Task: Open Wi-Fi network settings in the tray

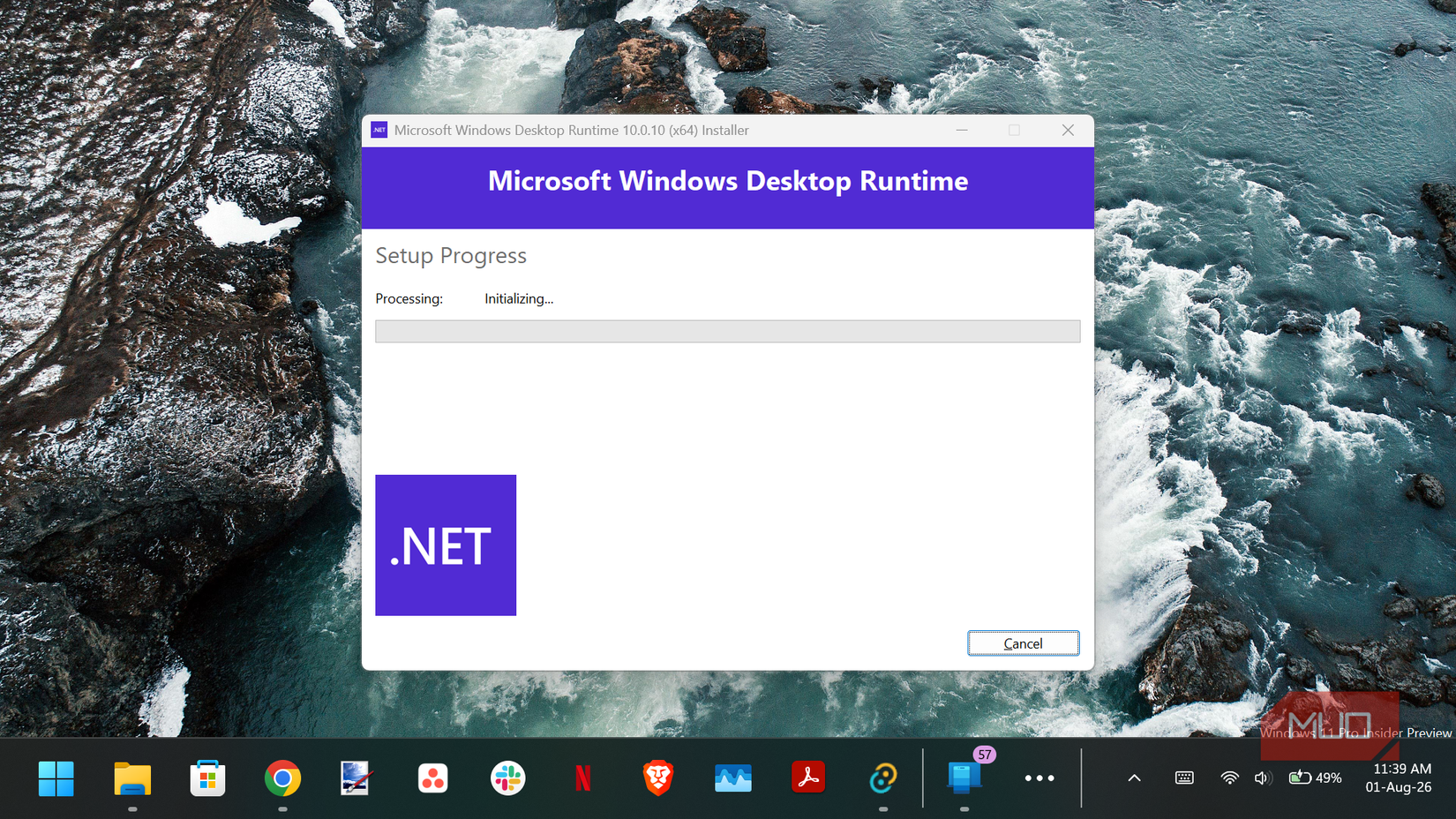Action: click(1229, 778)
